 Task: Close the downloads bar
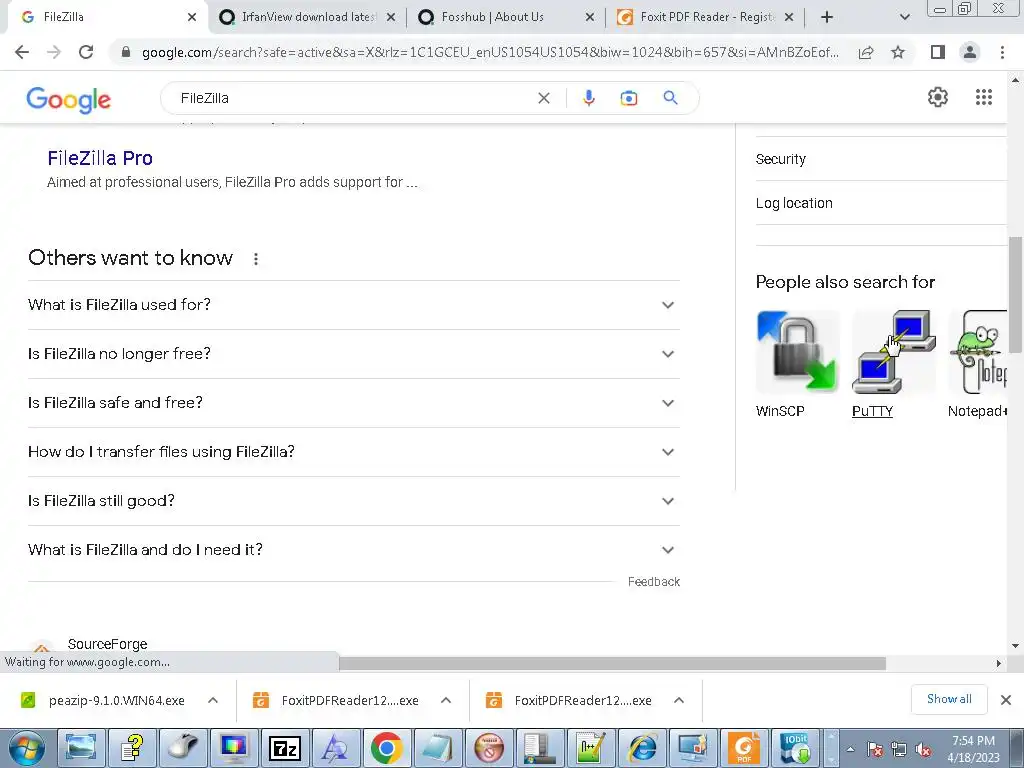point(1006,700)
